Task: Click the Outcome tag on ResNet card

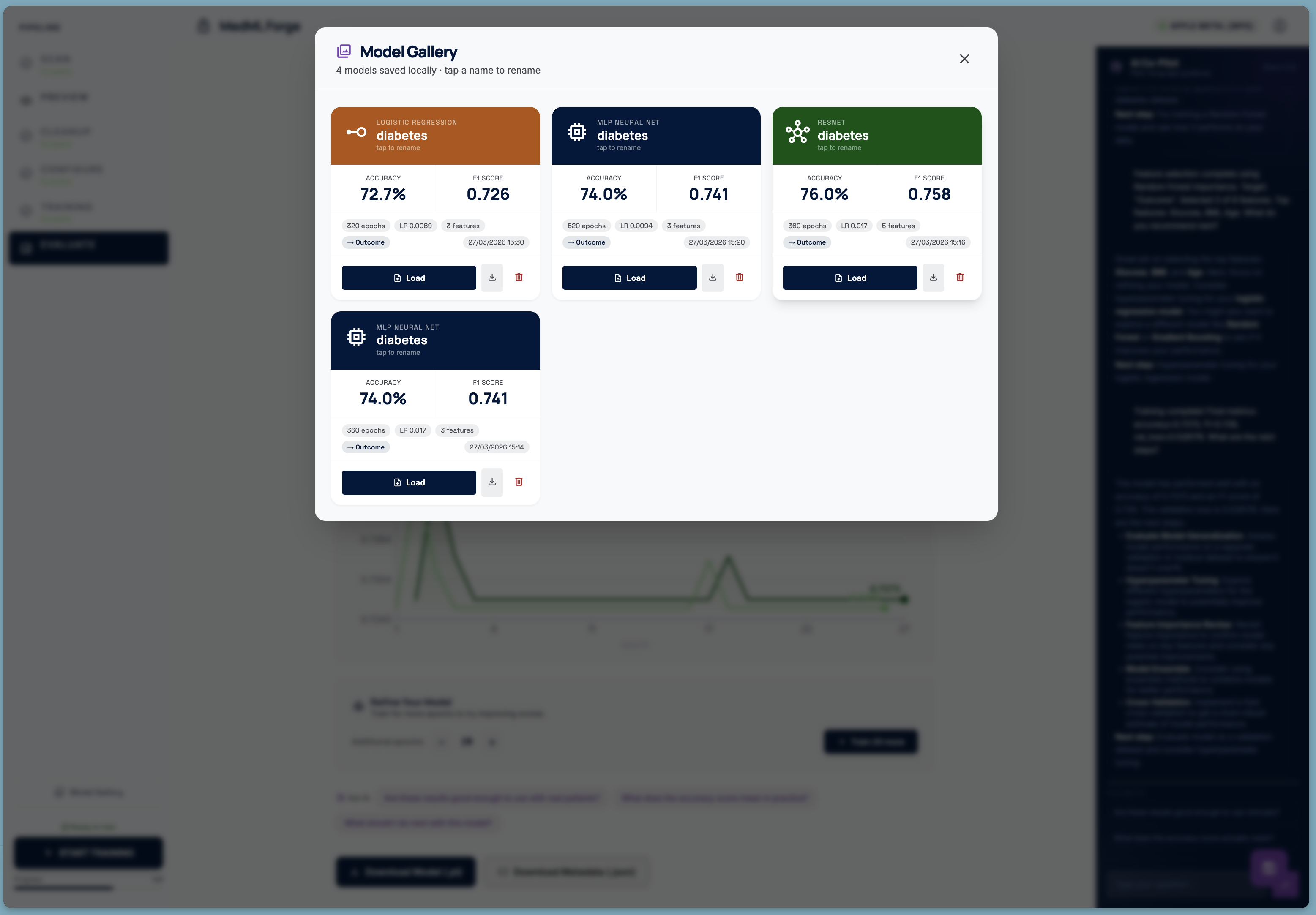Action: point(807,242)
